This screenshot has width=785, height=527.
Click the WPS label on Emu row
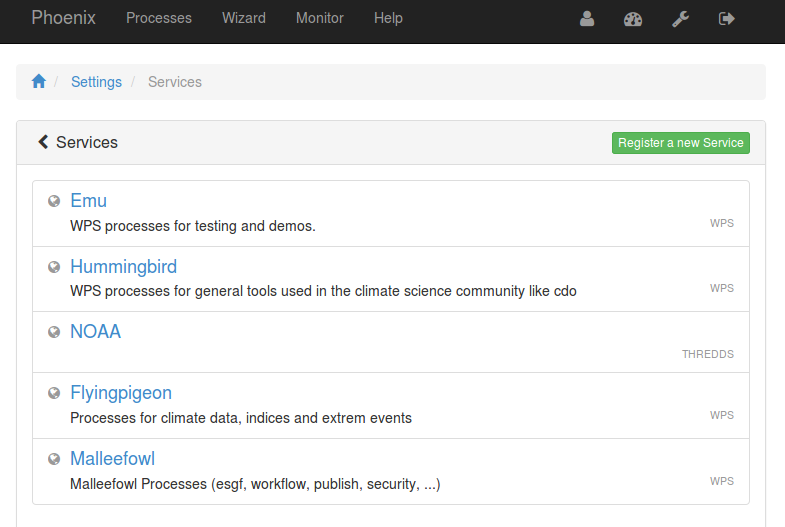[x=721, y=223]
